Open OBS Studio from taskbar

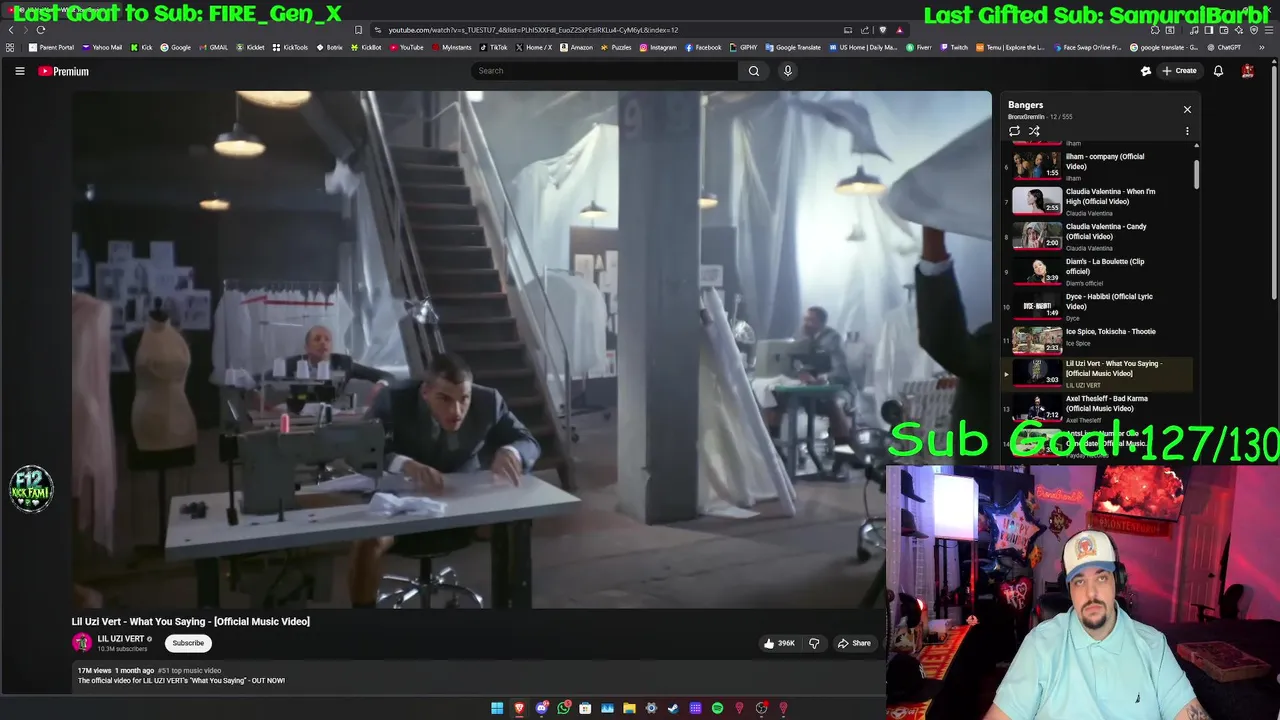tap(761, 708)
